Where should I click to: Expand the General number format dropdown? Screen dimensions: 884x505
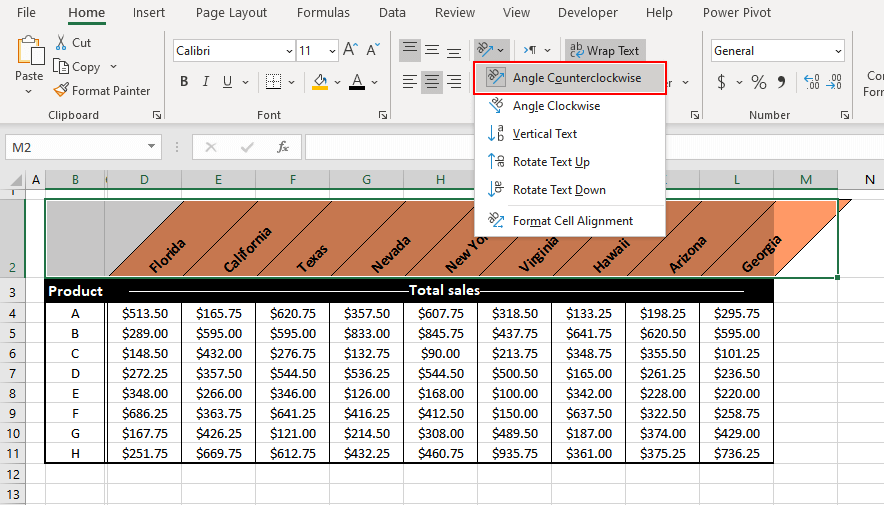pyautogui.click(x=837, y=51)
